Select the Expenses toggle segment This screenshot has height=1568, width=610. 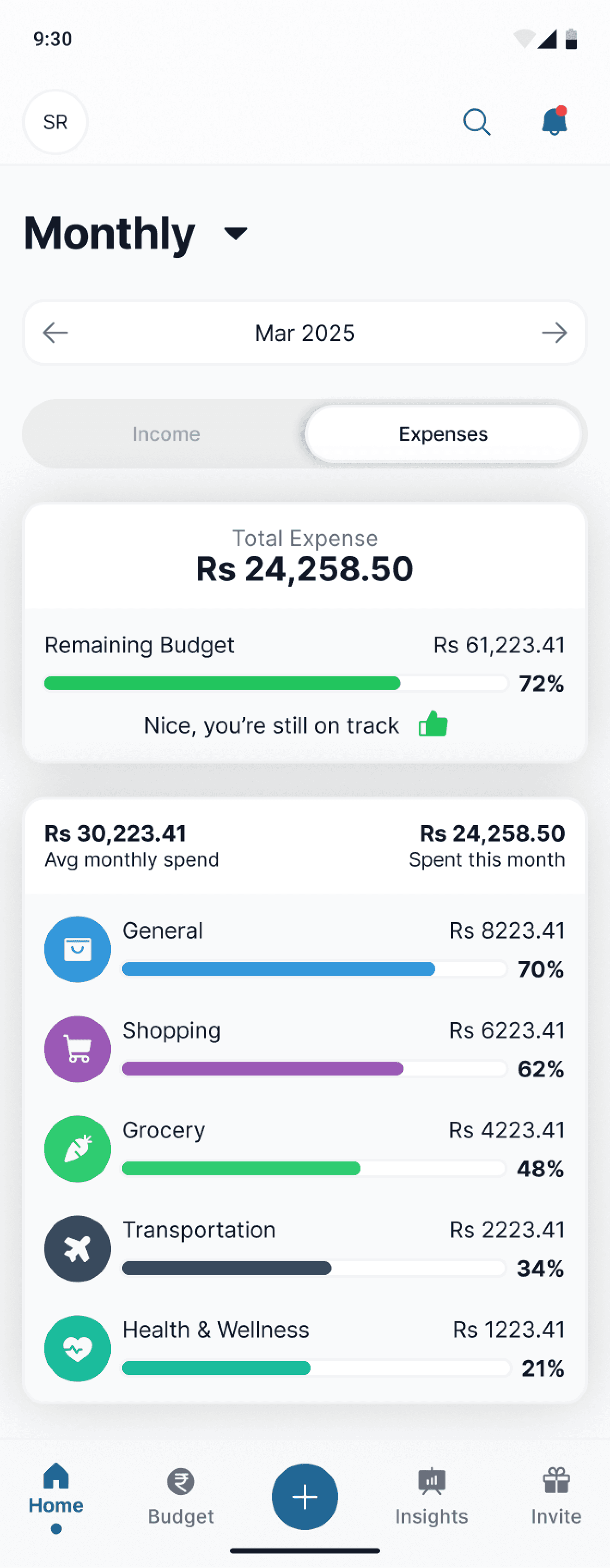443,434
